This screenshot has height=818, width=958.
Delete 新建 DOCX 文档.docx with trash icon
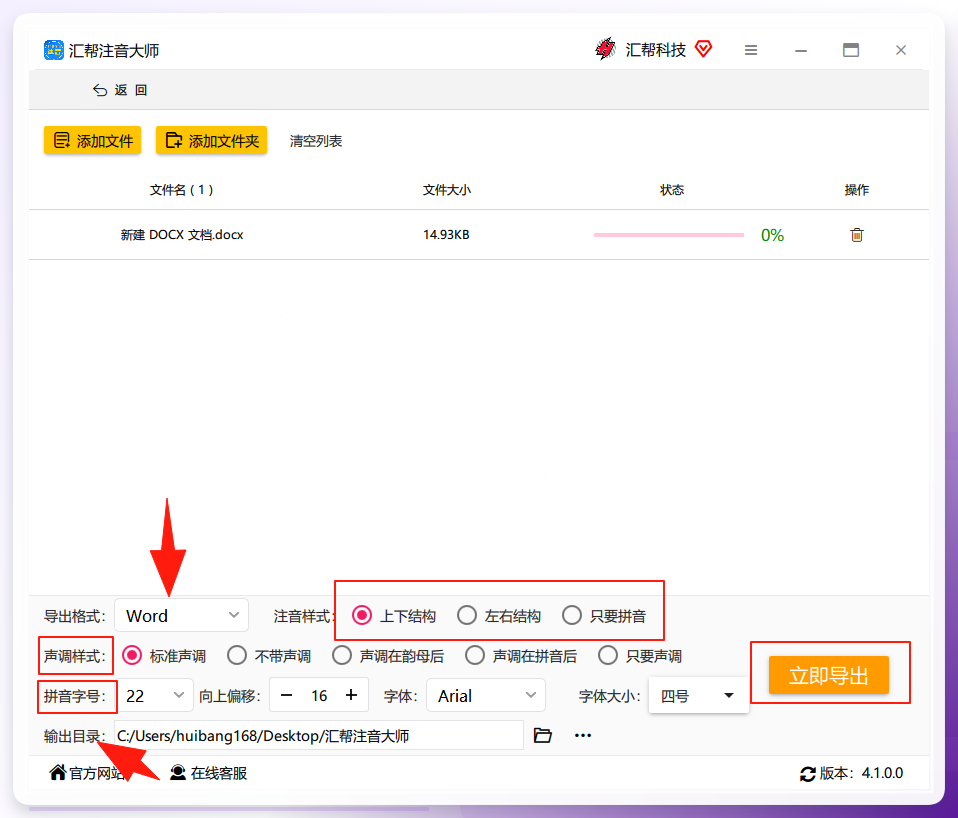tap(857, 235)
